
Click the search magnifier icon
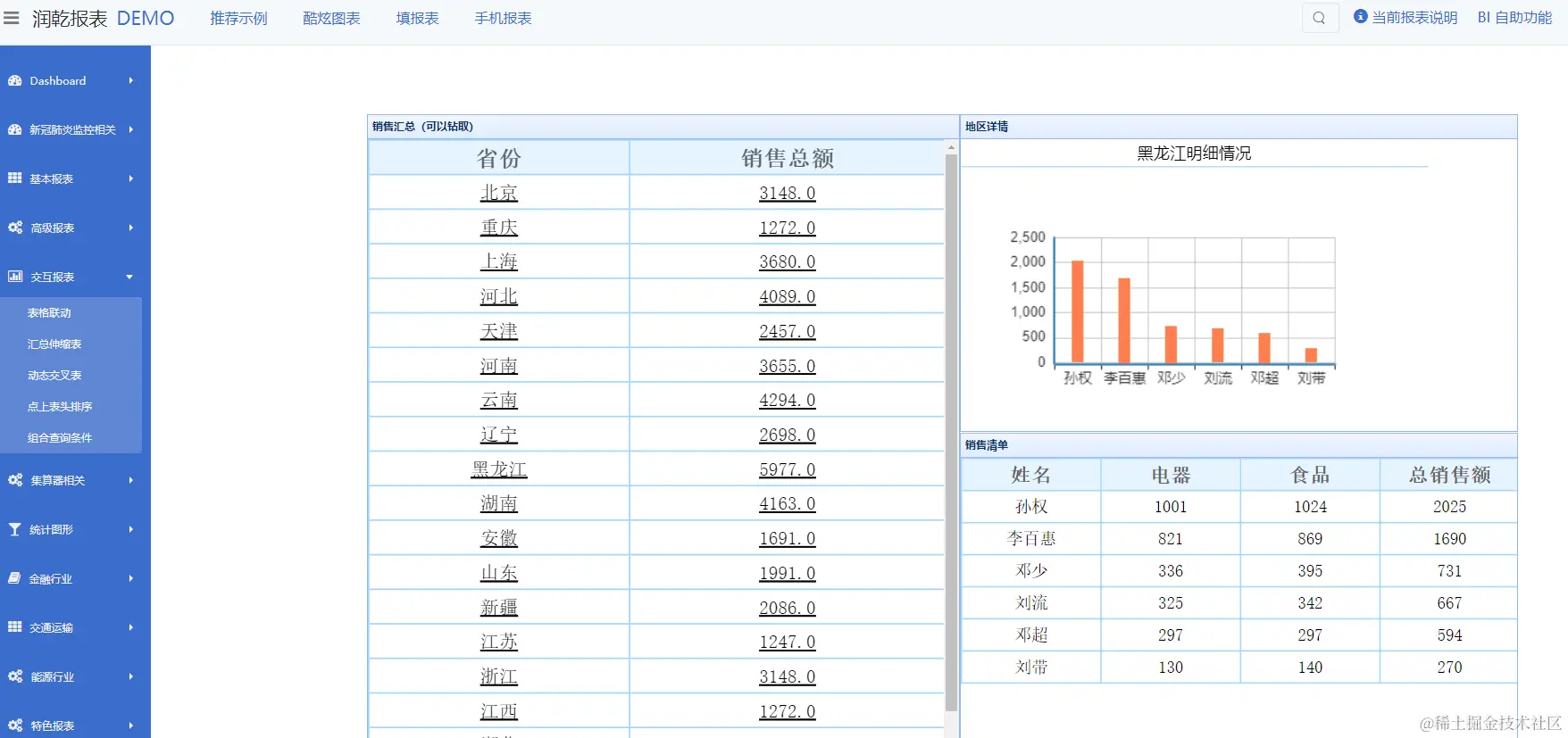click(1319, 18)
